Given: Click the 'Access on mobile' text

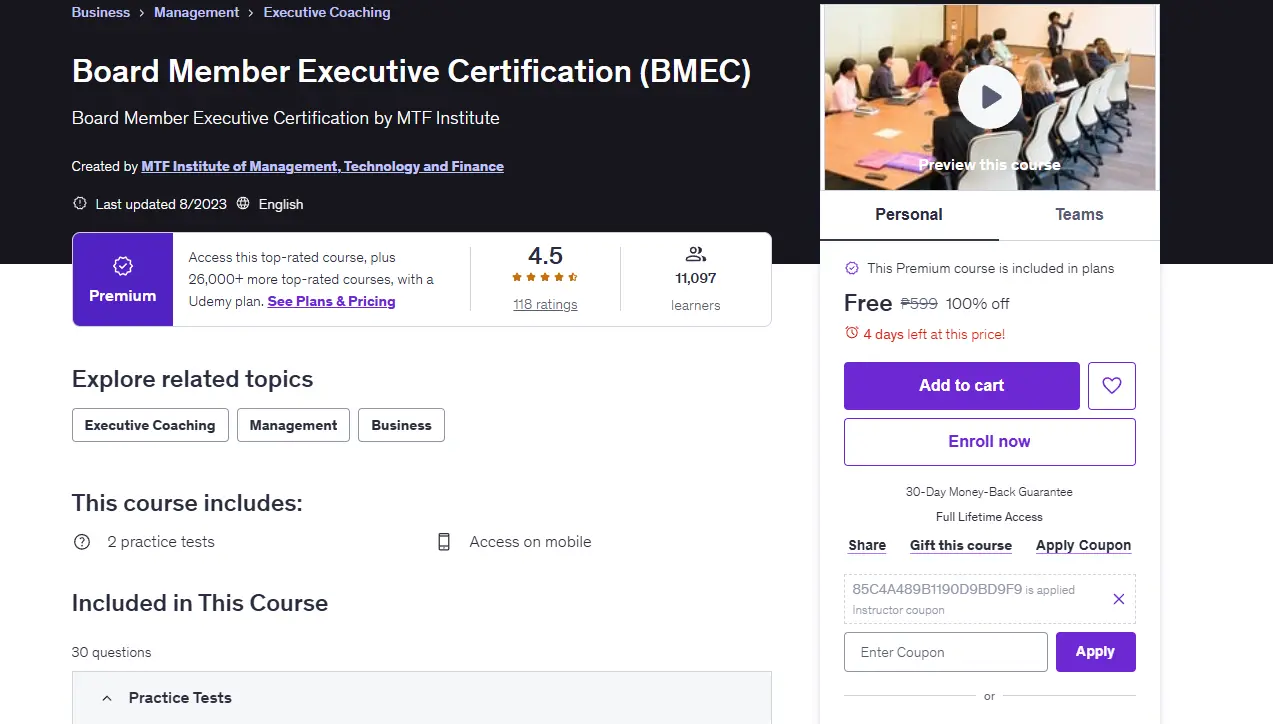Looking at the screenshot, I should point(530,542).
